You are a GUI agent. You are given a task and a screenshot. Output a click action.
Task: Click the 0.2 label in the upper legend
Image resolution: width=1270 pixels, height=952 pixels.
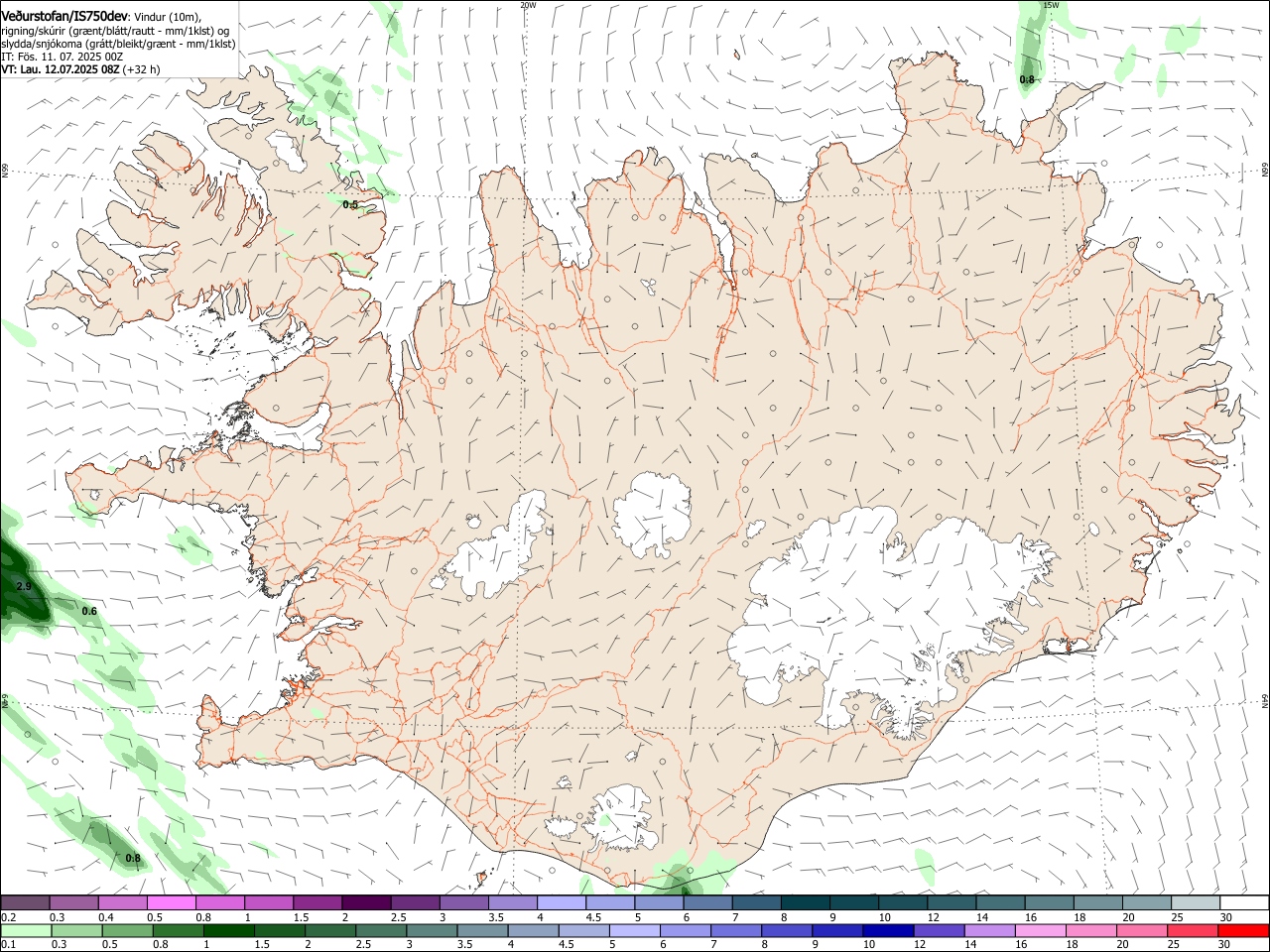point(9,917)
